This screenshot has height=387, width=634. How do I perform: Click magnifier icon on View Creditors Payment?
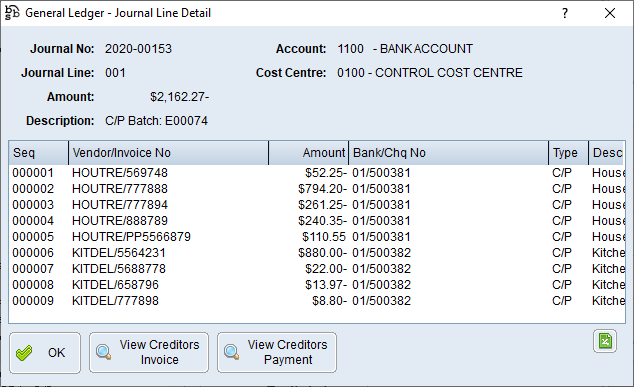coord(232,352)
